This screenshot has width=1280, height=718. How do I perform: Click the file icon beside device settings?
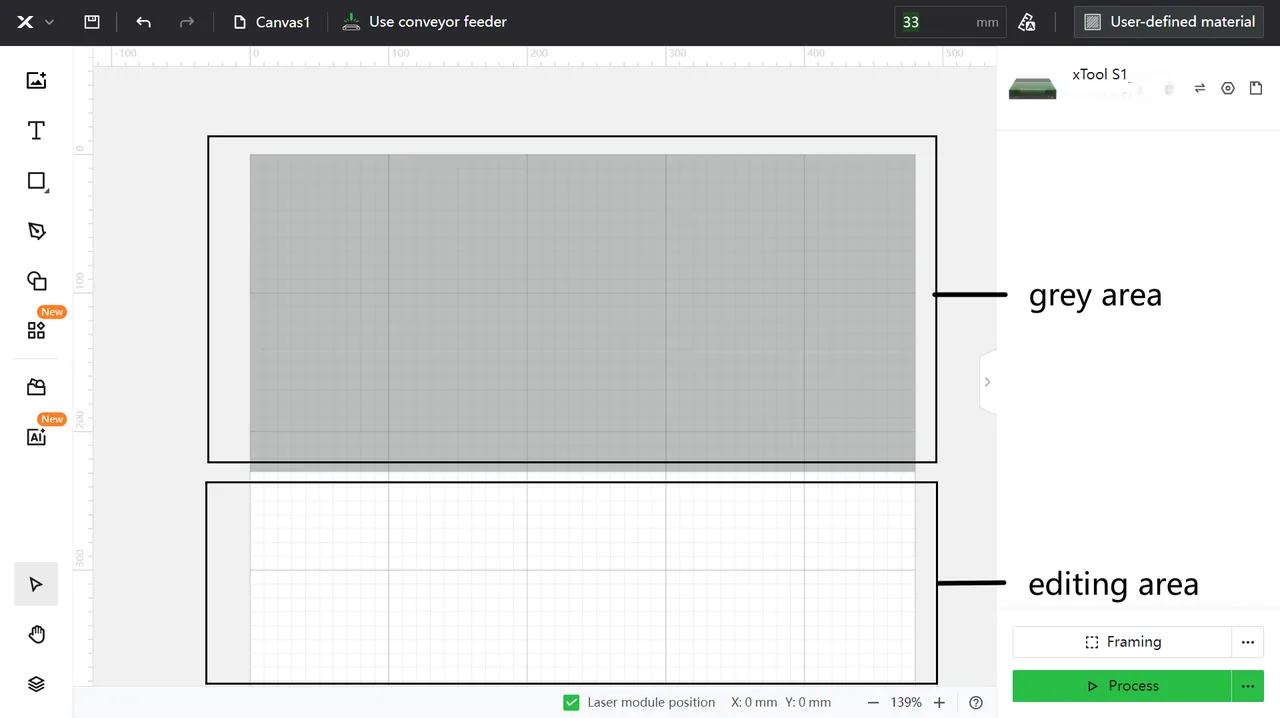pos(1256,88)
